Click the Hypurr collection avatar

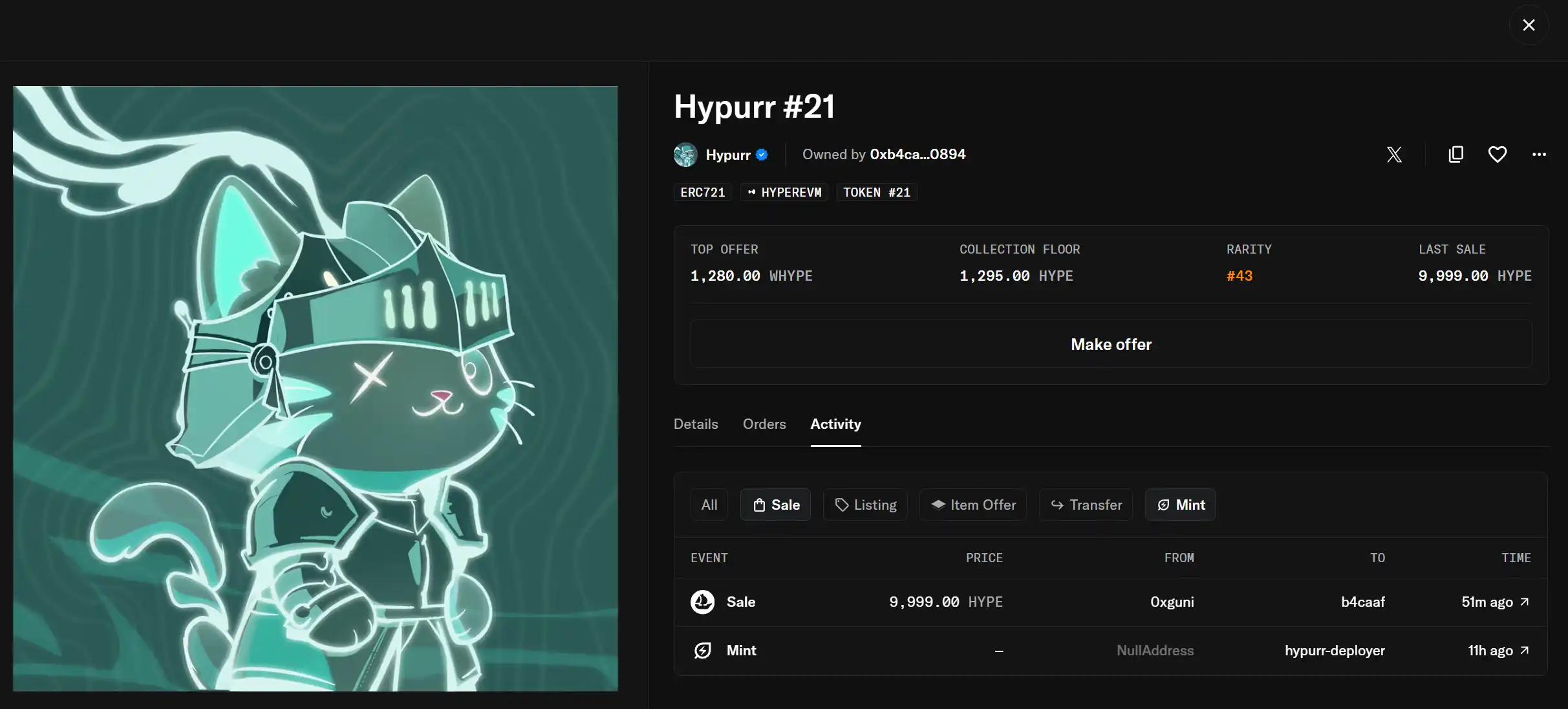click(685, 155)
